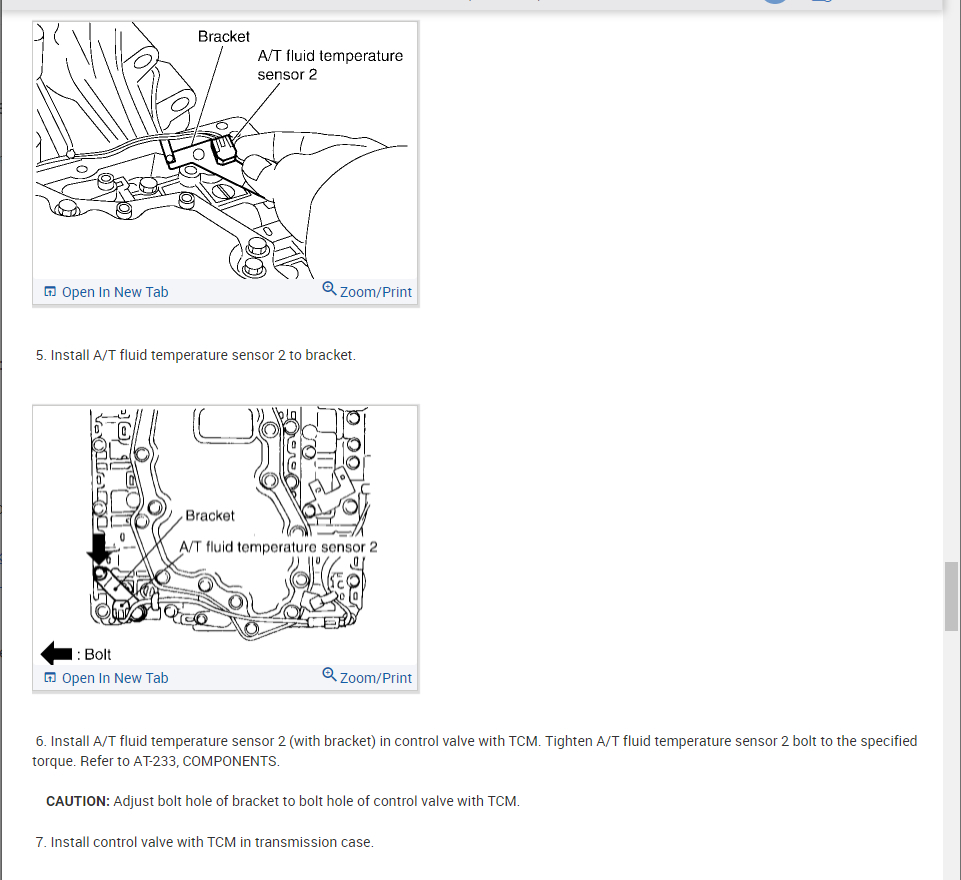
Task: Click the vertical scrollbar thumb
Action: (951, 596)
